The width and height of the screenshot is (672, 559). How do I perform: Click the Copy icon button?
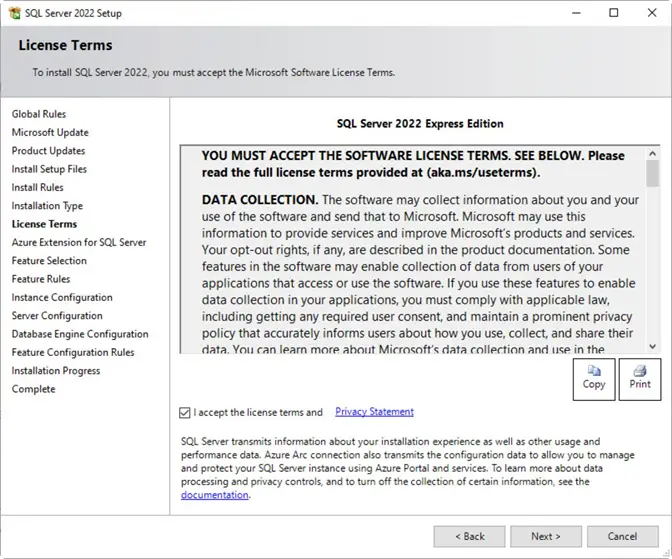click(594, 378)
